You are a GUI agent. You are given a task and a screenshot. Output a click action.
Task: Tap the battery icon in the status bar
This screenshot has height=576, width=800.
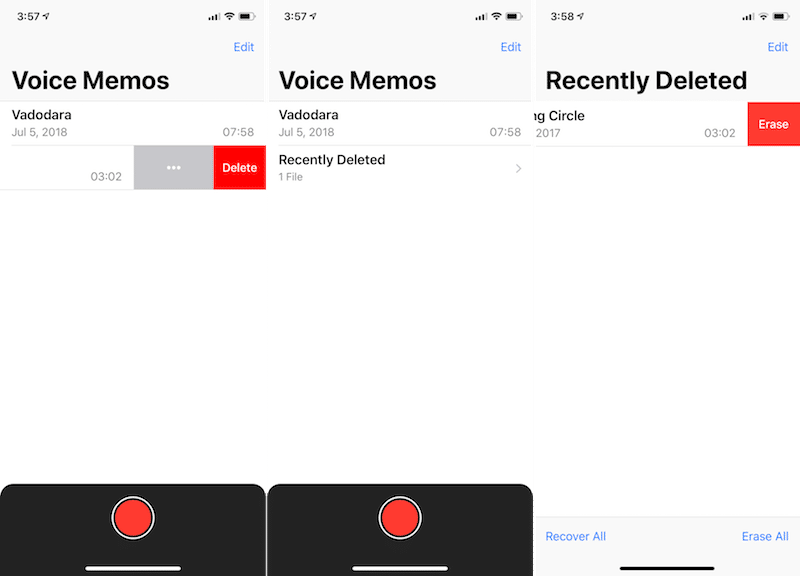(246, 16)
